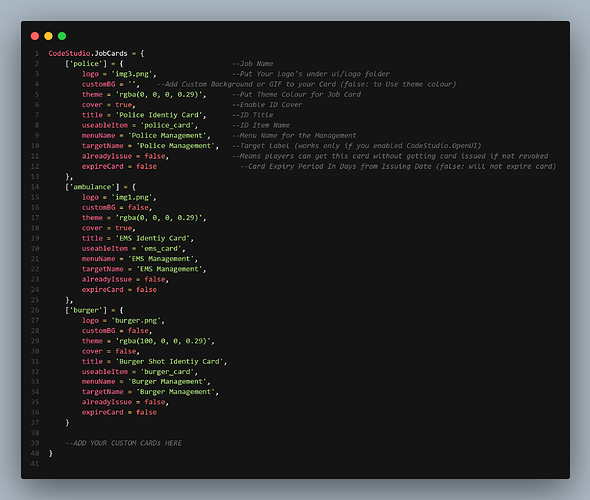Click the closing brace on line 40

point(51,453)
